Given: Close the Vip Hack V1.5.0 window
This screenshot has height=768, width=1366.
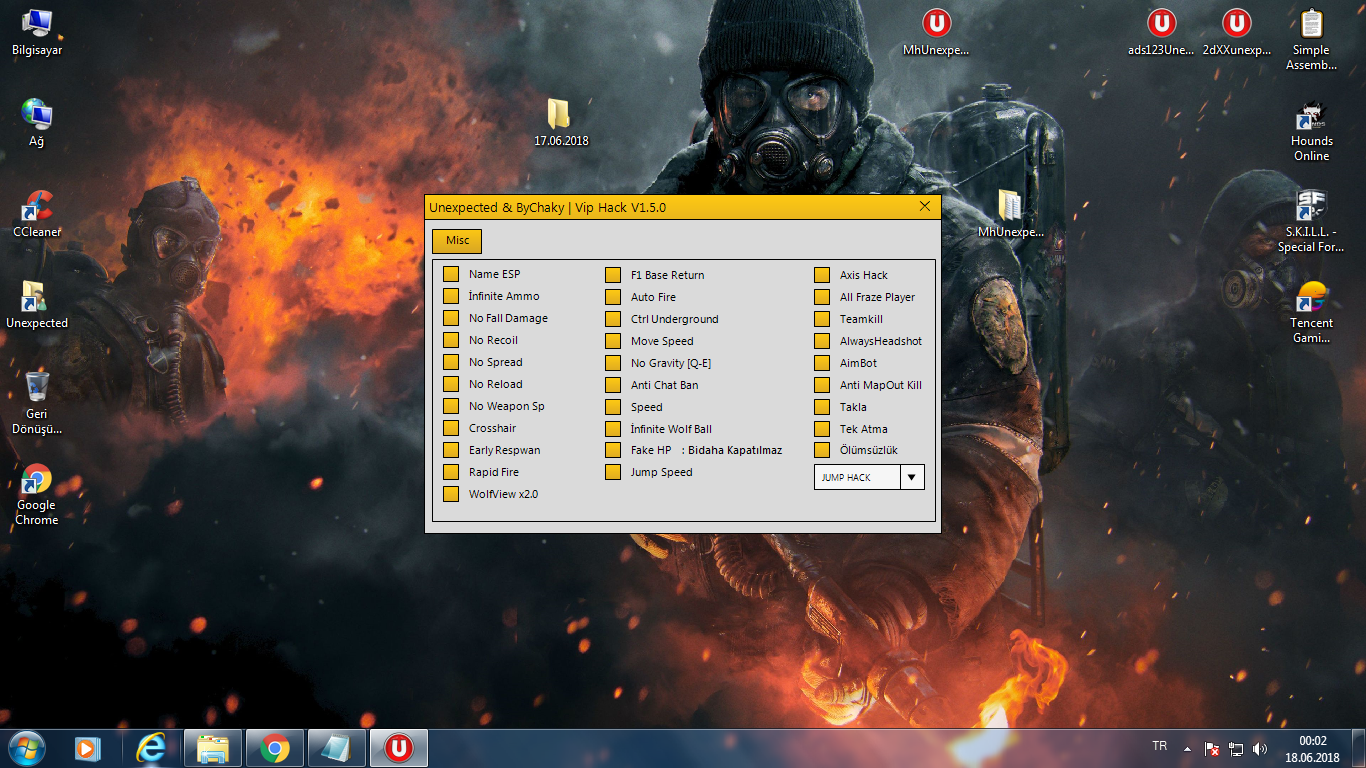Looking at the screenshot, I should tap(925, 207).
